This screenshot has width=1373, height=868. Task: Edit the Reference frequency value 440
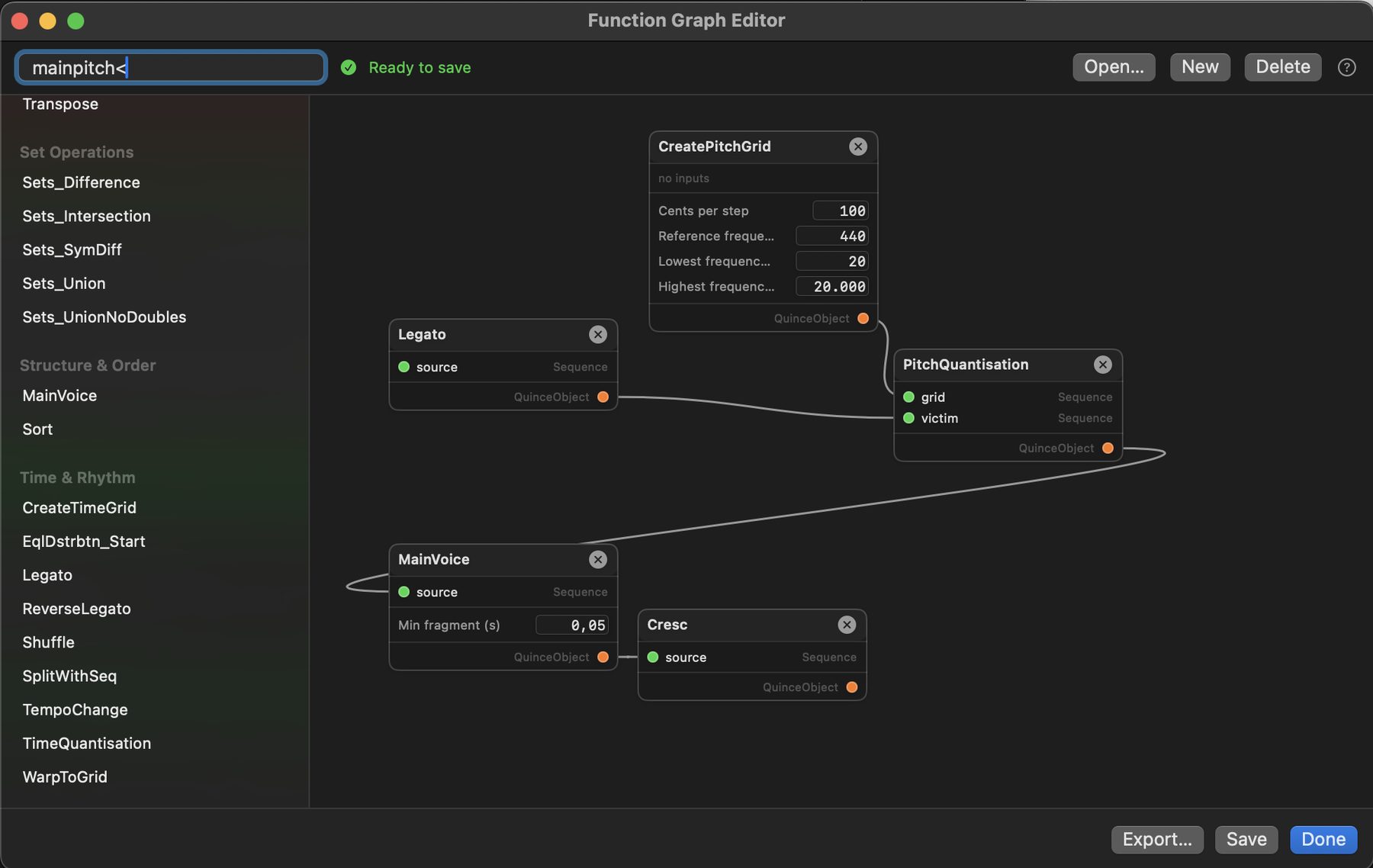[x=831, y=236]
